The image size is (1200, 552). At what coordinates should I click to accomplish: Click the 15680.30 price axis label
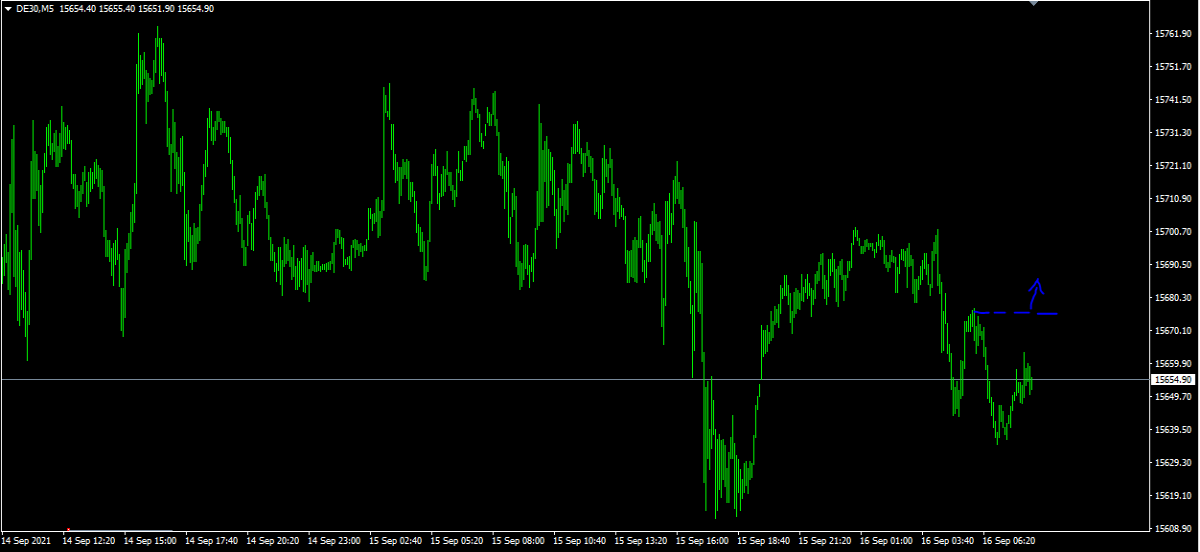click(x=1172, y=298)
